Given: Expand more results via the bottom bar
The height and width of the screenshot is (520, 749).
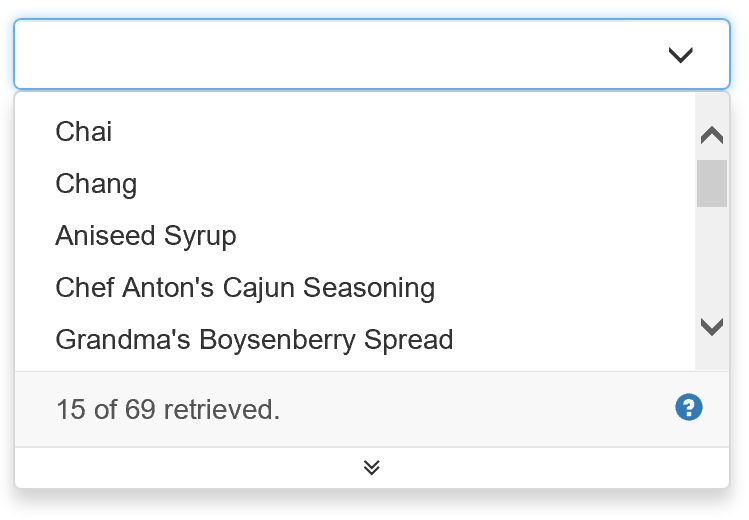Looking at the screenshot, I should [372, 467].
